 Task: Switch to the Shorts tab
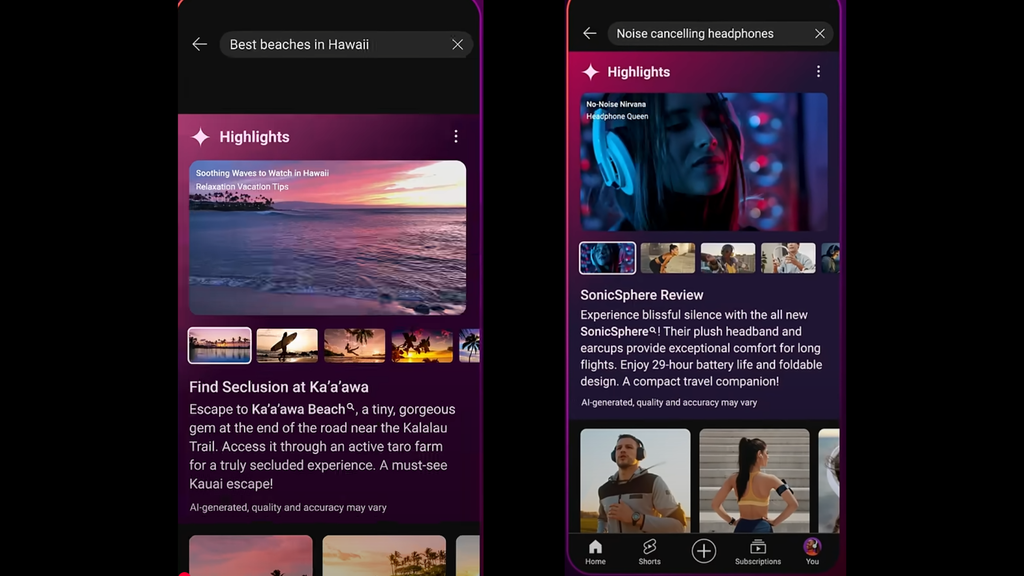[649, 552]
